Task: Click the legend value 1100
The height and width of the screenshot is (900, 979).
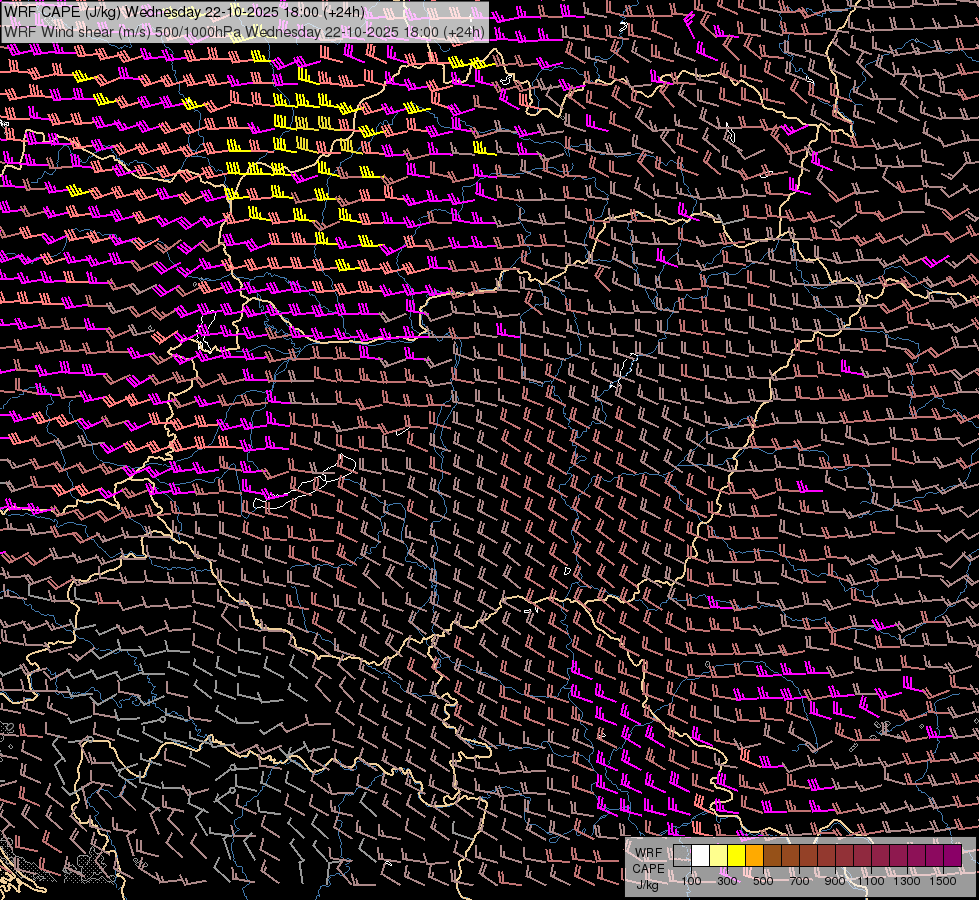Action: tap(871, 881)
